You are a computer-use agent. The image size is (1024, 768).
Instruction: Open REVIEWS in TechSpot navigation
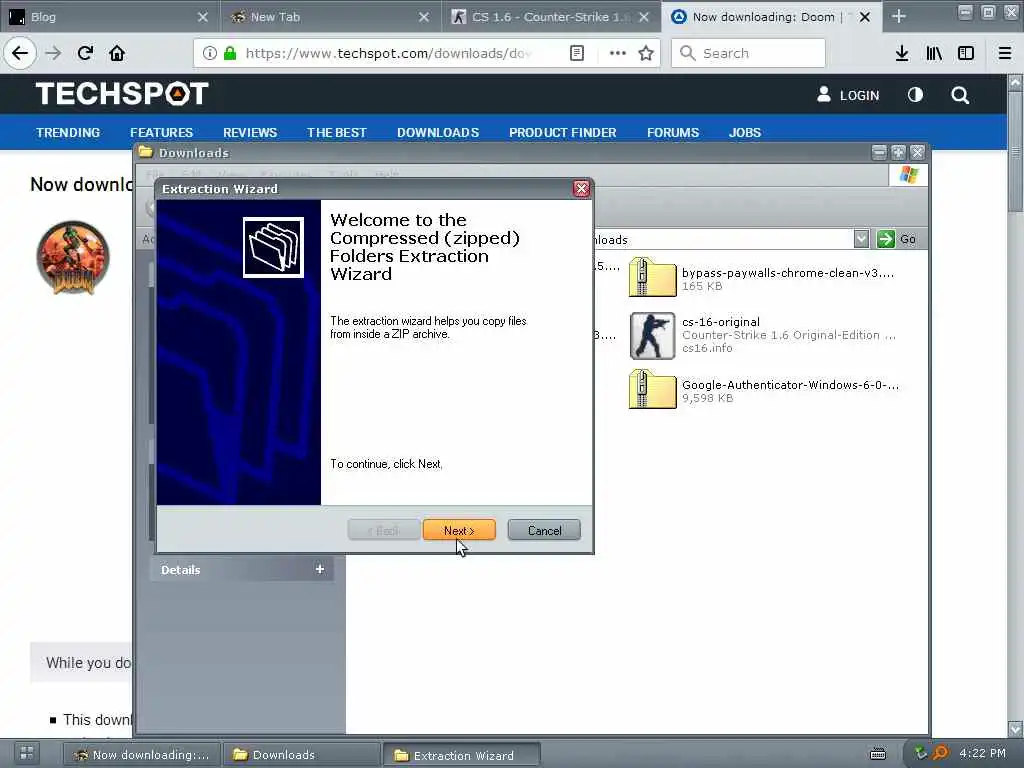point(250,133)
